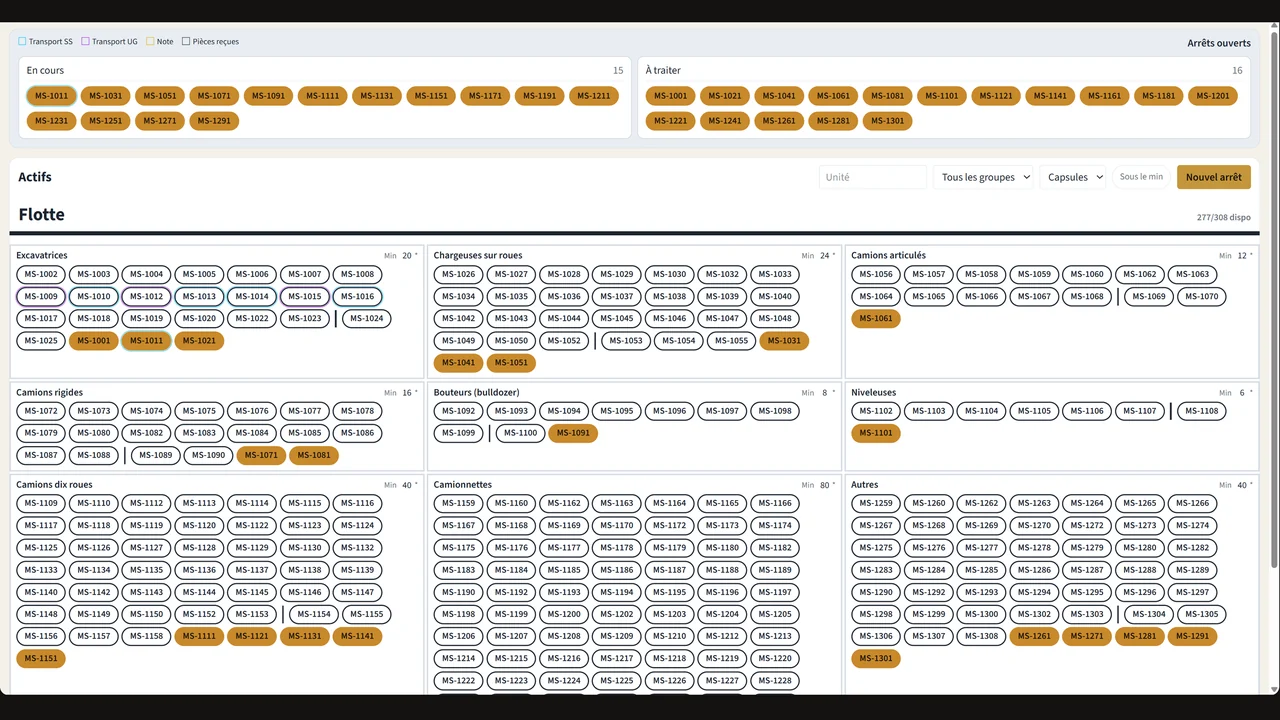The image size is (1280, 720).
Task: Click the Arrêts ouverts heading
Action: tap(1219, 43)
